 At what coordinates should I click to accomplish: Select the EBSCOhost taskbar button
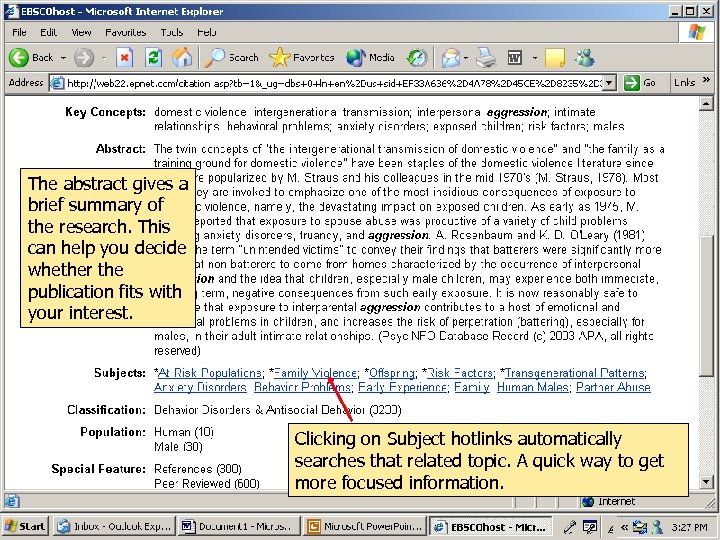489,526
